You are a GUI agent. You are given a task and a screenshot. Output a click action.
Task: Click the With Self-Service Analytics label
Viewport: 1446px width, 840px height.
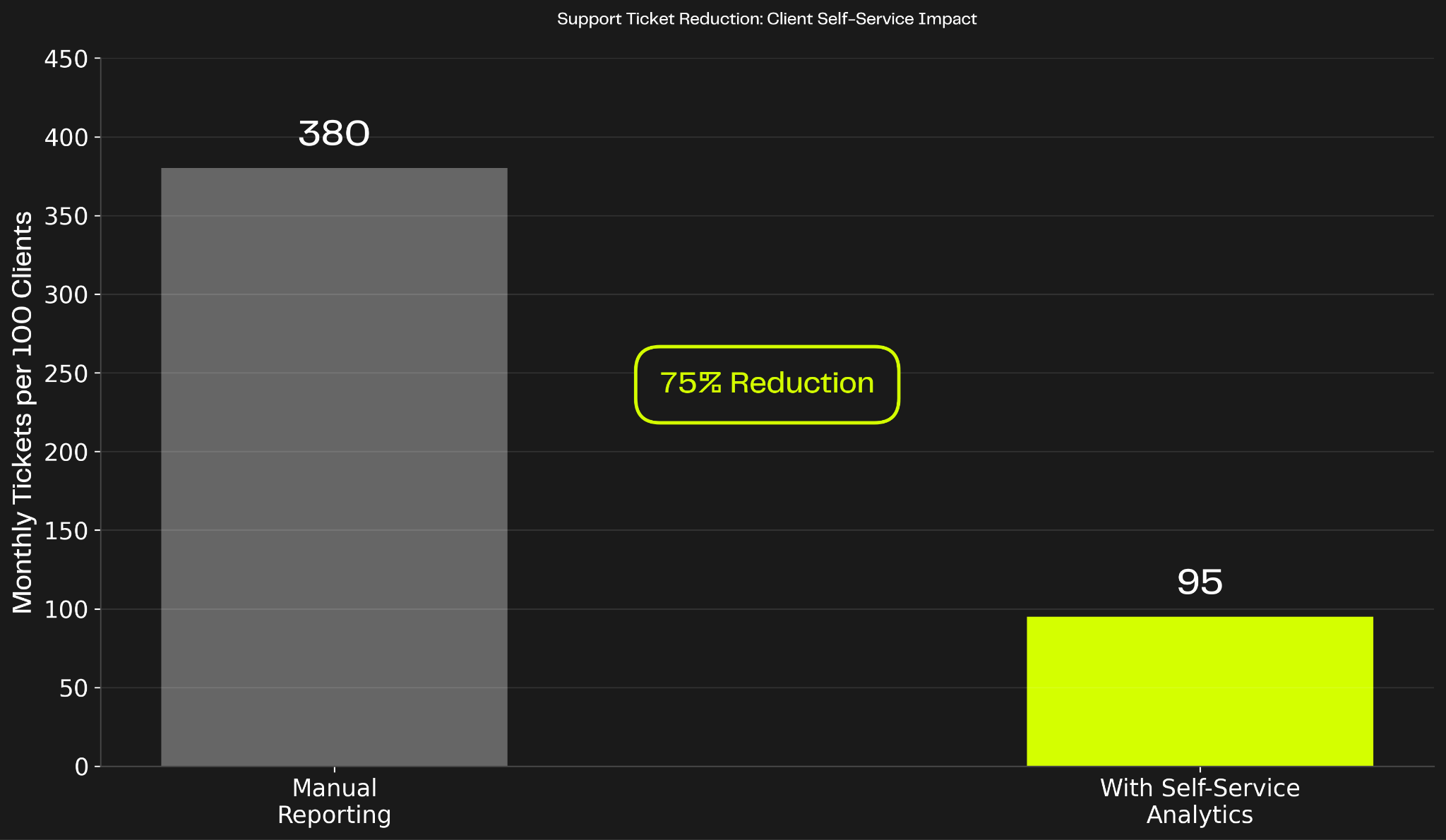[x=1200, y=801]
